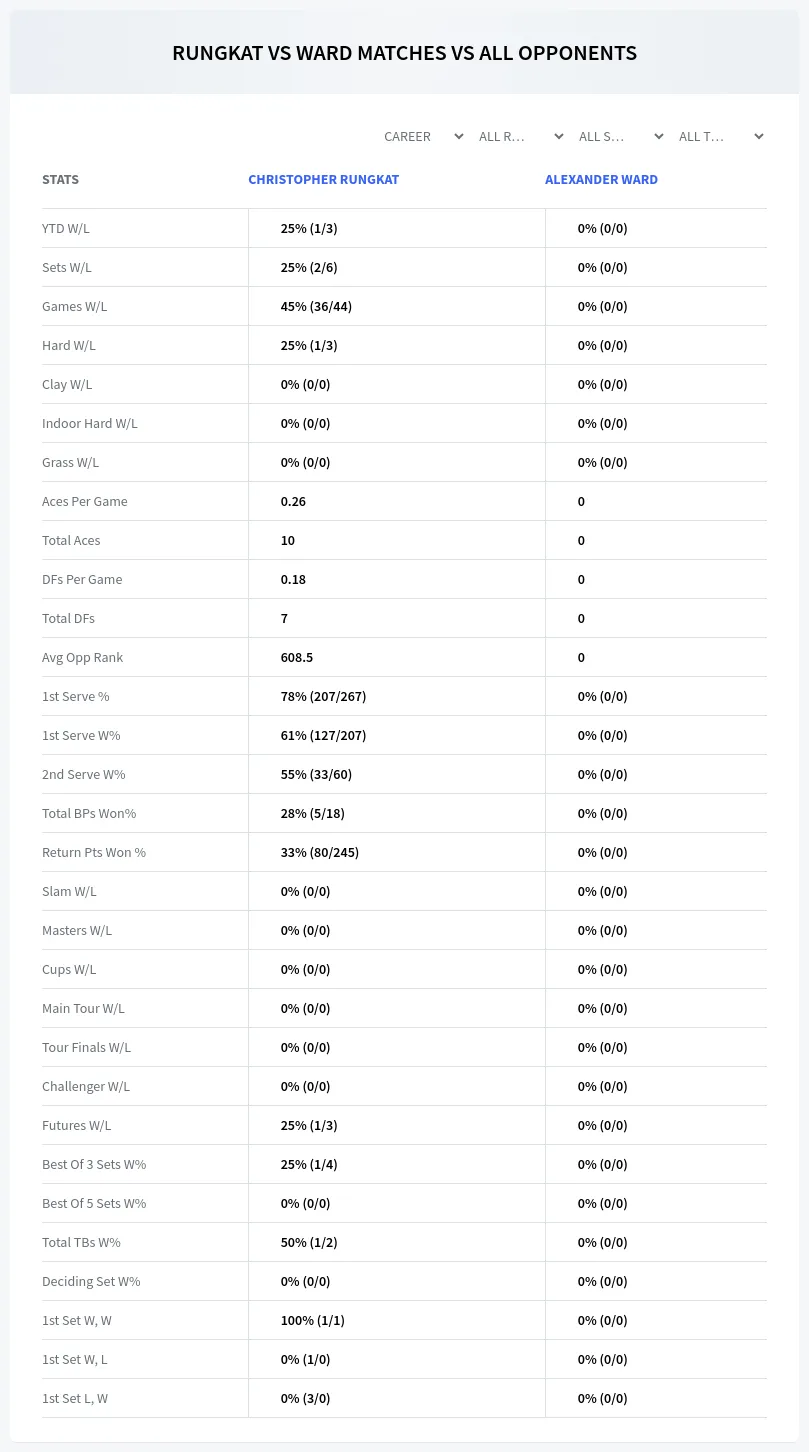Open Alexander Ward player link
The image size is (809, 1452).
(601, 180)
